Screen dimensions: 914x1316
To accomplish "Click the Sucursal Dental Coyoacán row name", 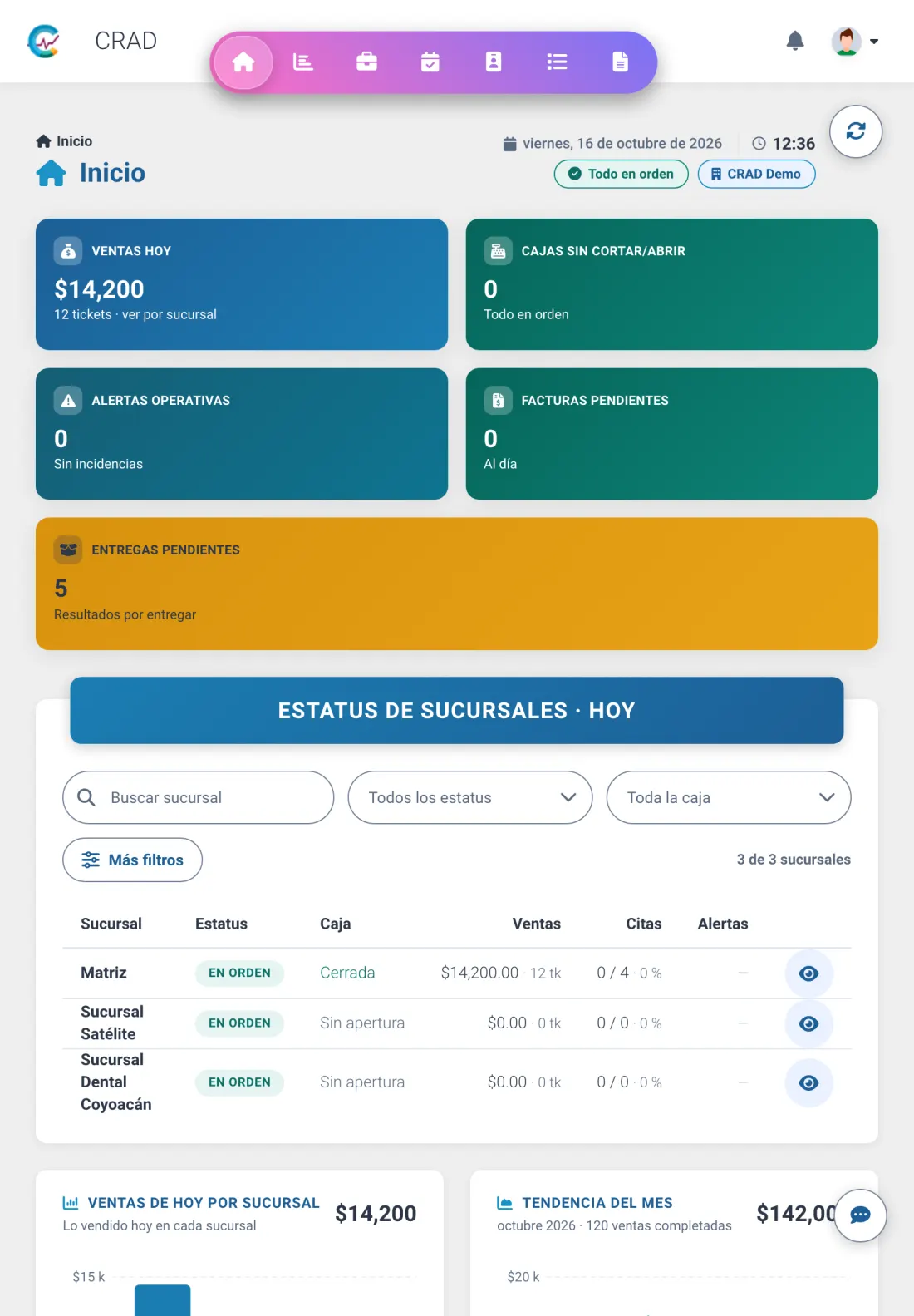I will pos(116,1082).
